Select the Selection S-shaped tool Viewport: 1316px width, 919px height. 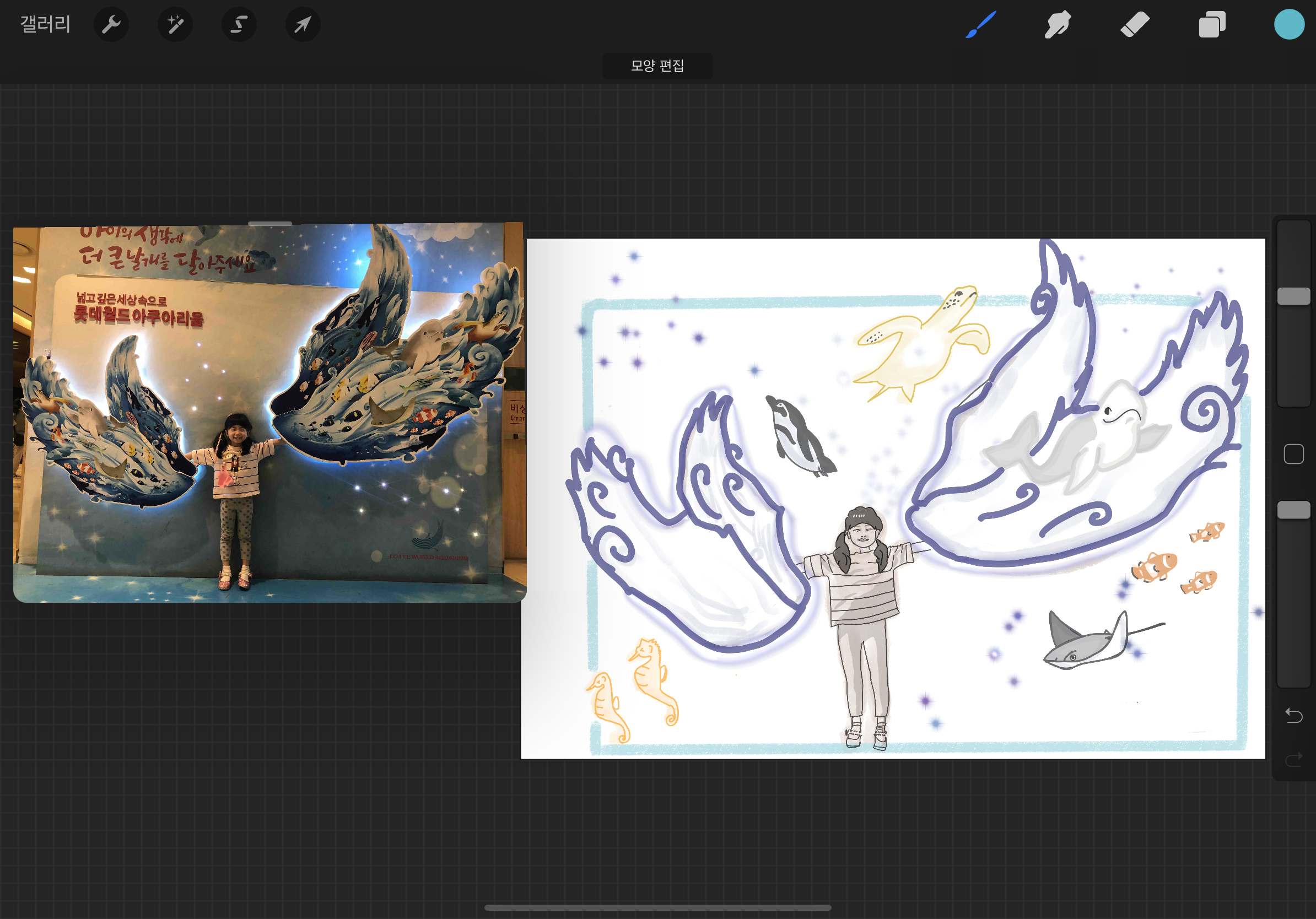(239, 25)
